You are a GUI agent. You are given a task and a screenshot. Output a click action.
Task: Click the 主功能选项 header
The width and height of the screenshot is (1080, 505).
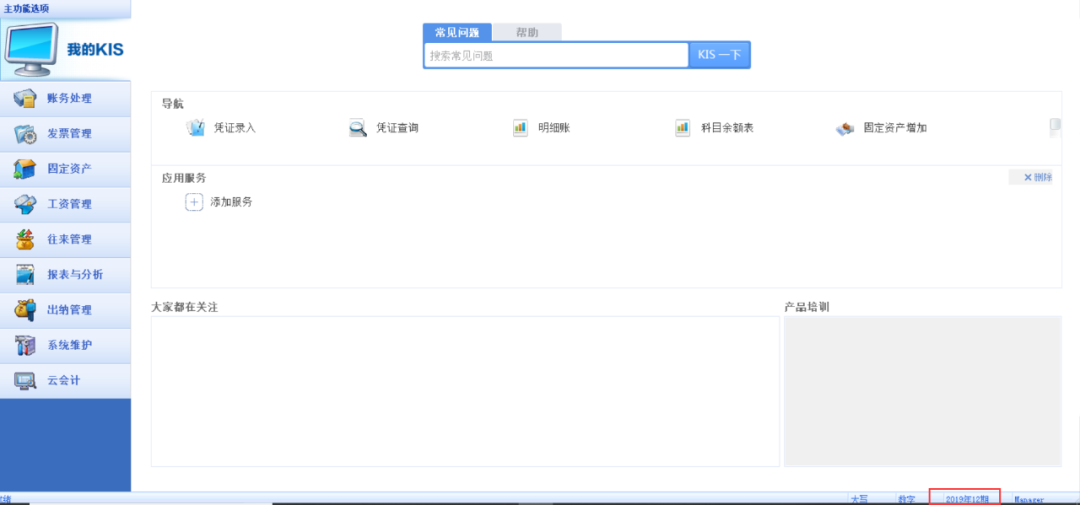[x=26, y=8]
